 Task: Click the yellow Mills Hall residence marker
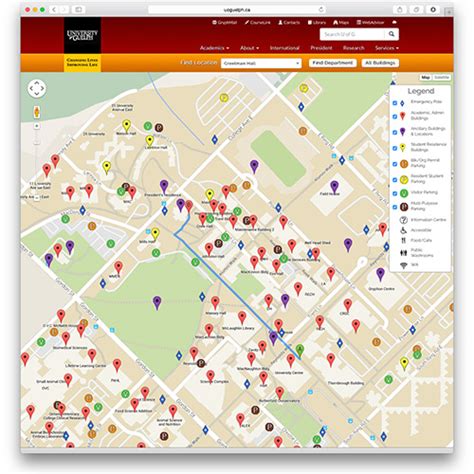(x=155, y=234)
